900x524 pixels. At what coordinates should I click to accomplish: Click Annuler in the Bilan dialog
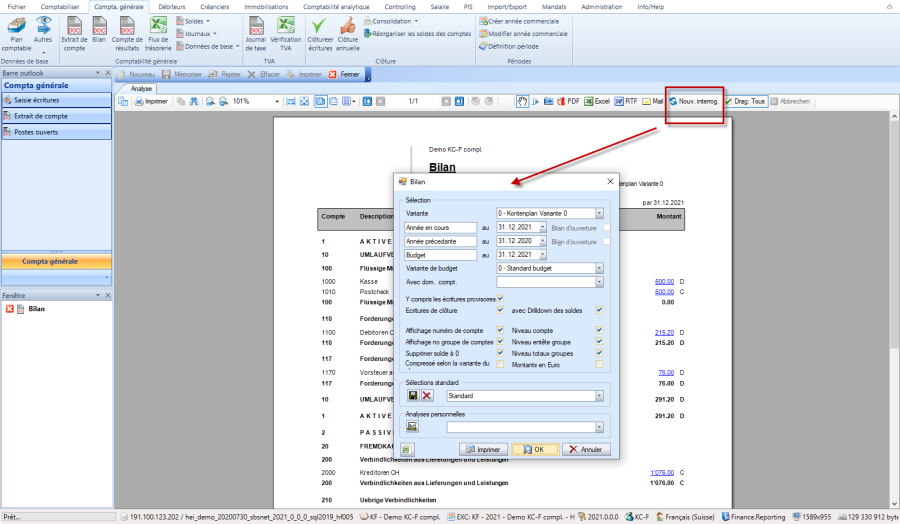(586, 450)
